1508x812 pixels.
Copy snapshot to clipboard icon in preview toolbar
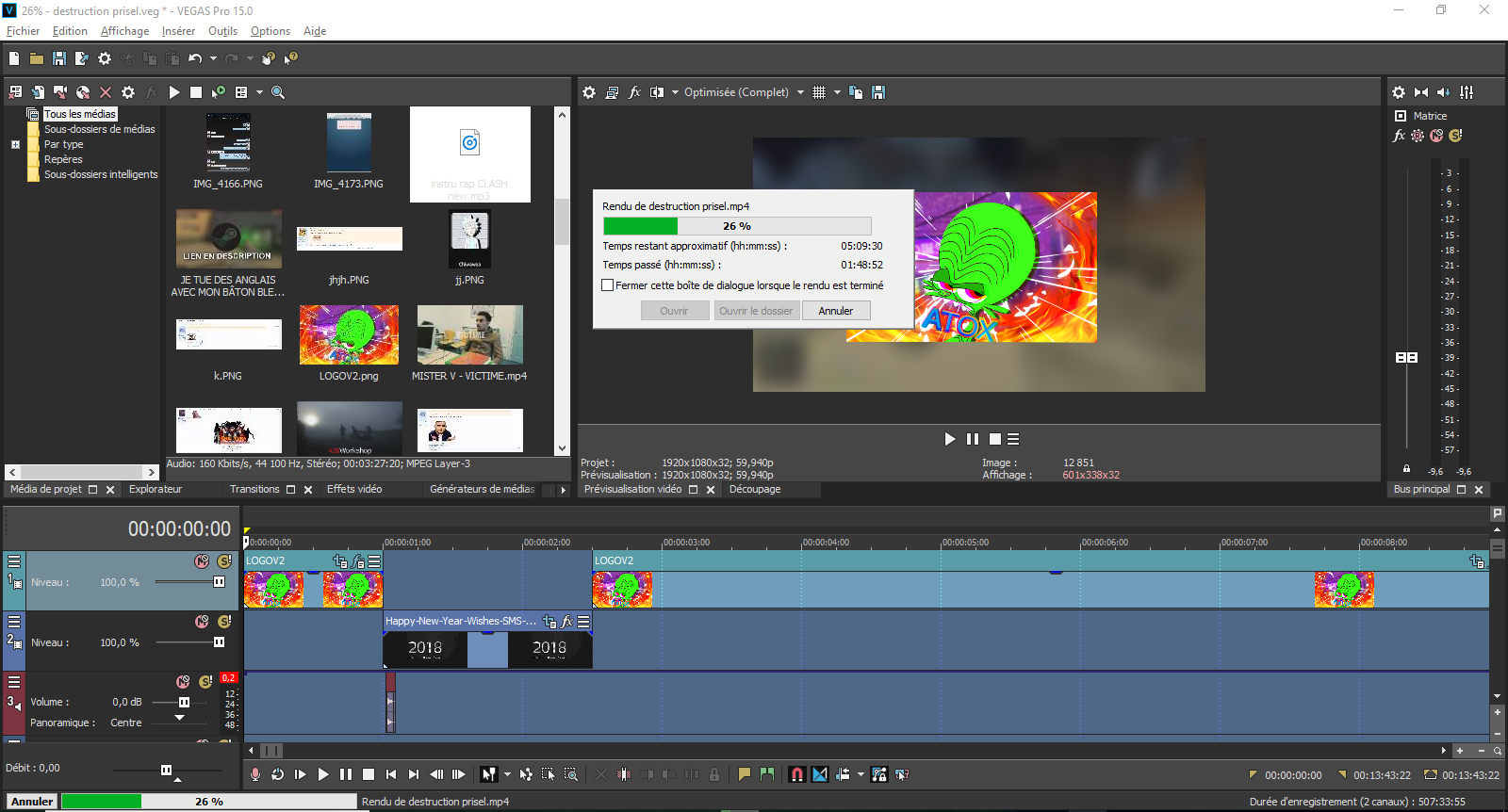point(856,92)
